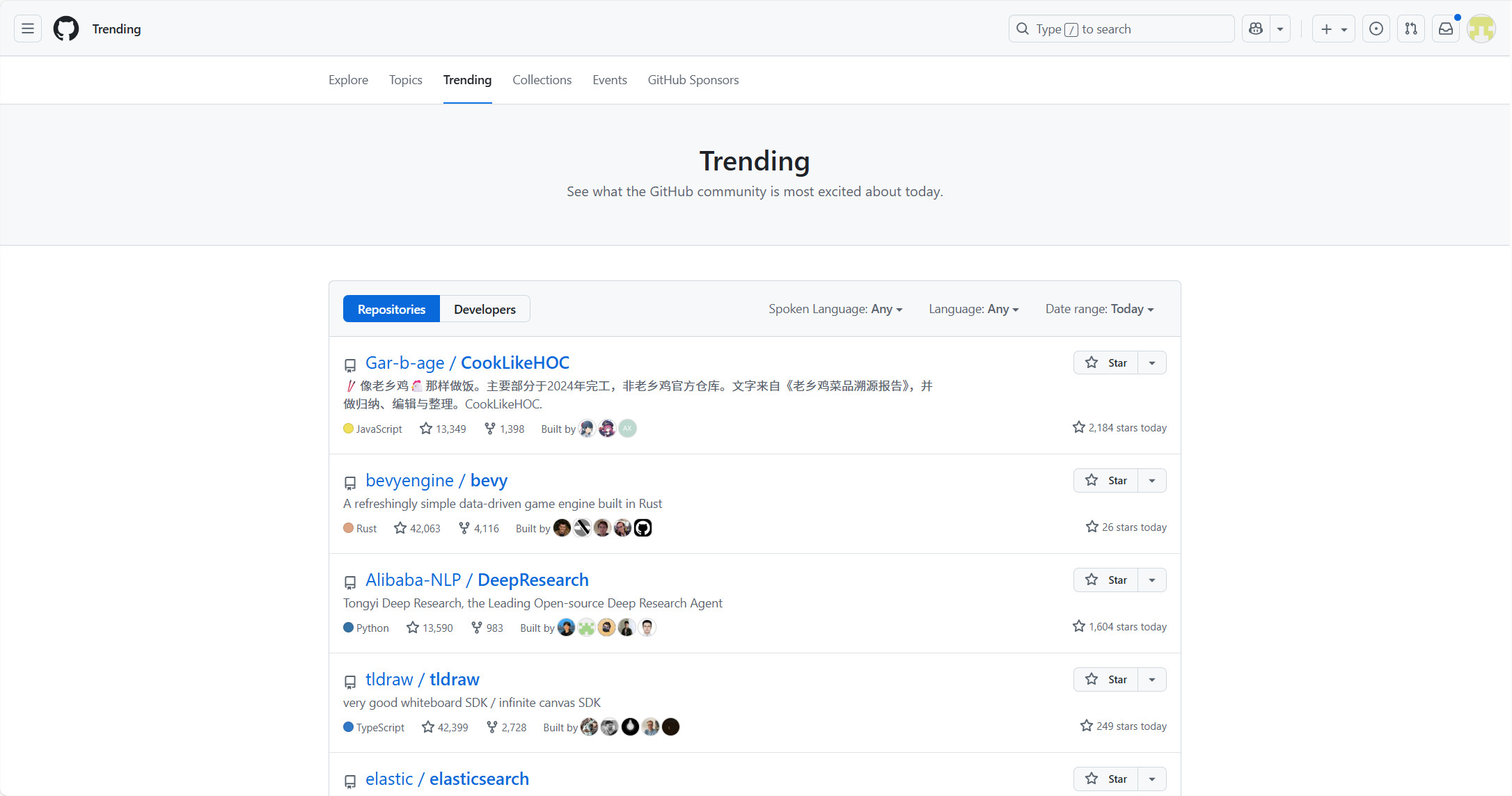Star the Gar-b-age CookLikeHOC repository

point(1105,363)
